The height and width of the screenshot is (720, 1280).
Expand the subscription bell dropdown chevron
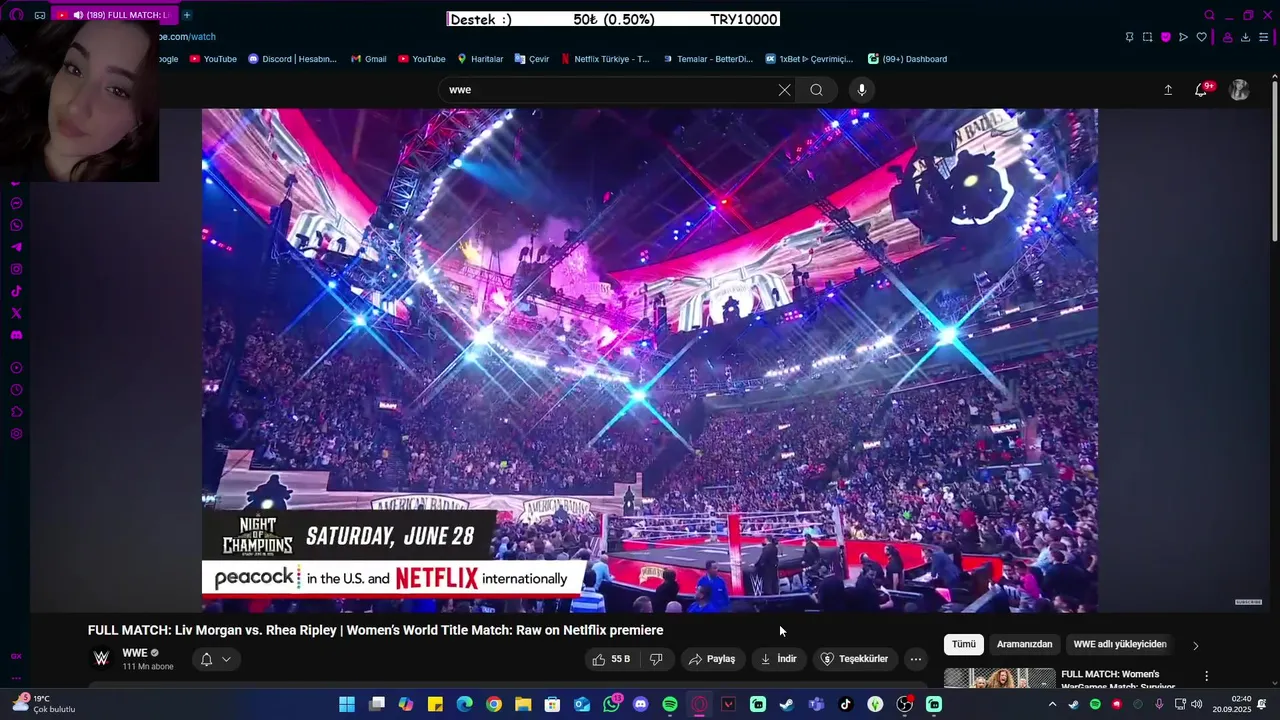(x=227, y=659)
